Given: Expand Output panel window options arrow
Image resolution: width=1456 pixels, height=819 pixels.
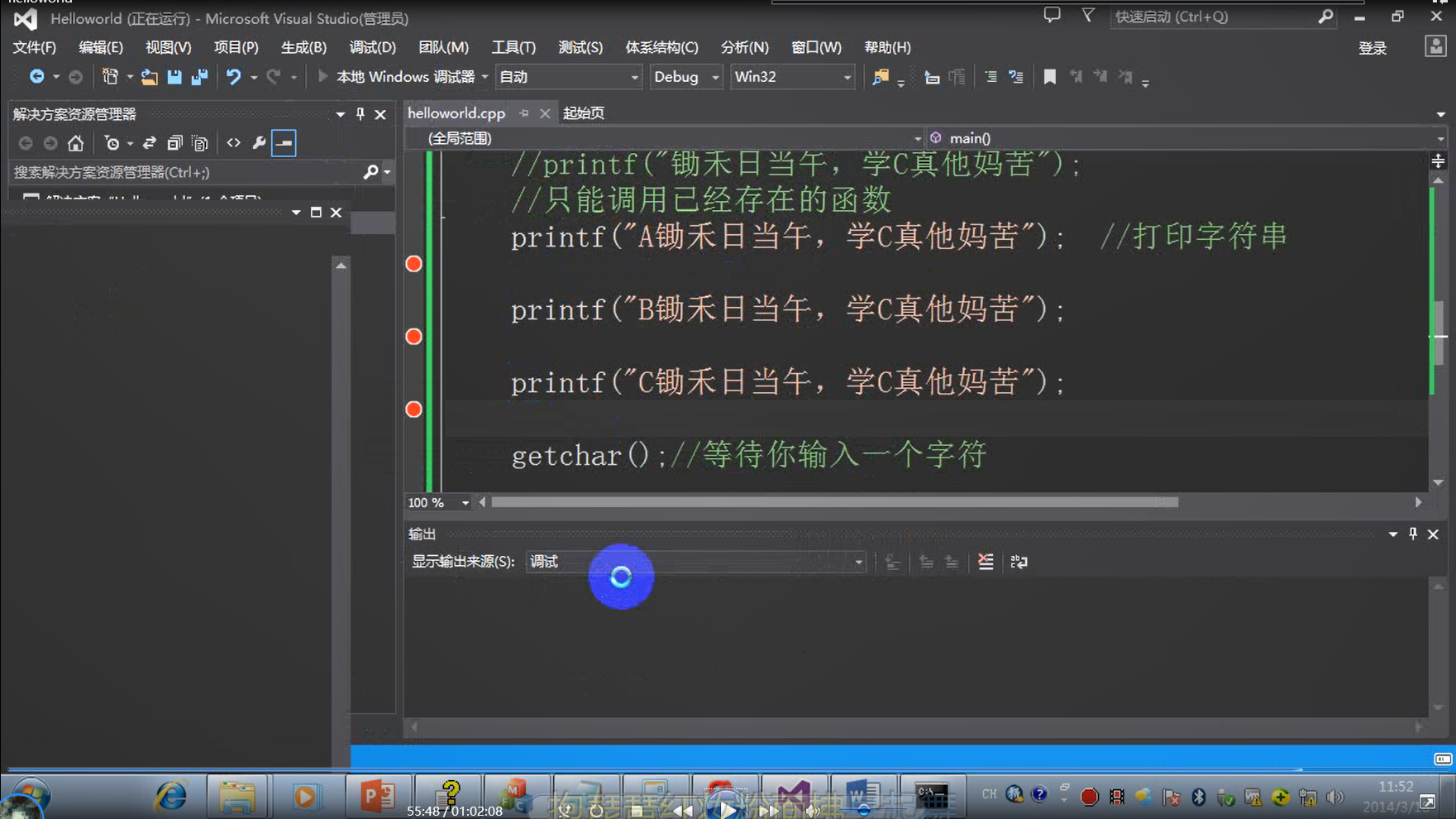Looking at the screenshot, I should [1393, 534].
